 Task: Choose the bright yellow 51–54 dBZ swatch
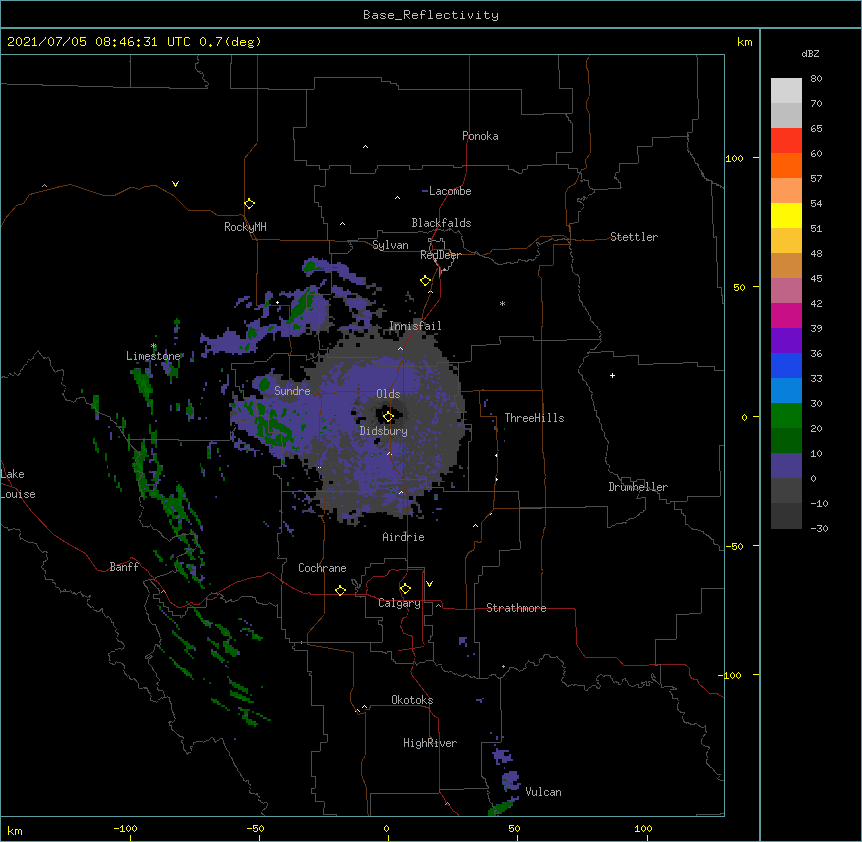[x=786, y=215]
